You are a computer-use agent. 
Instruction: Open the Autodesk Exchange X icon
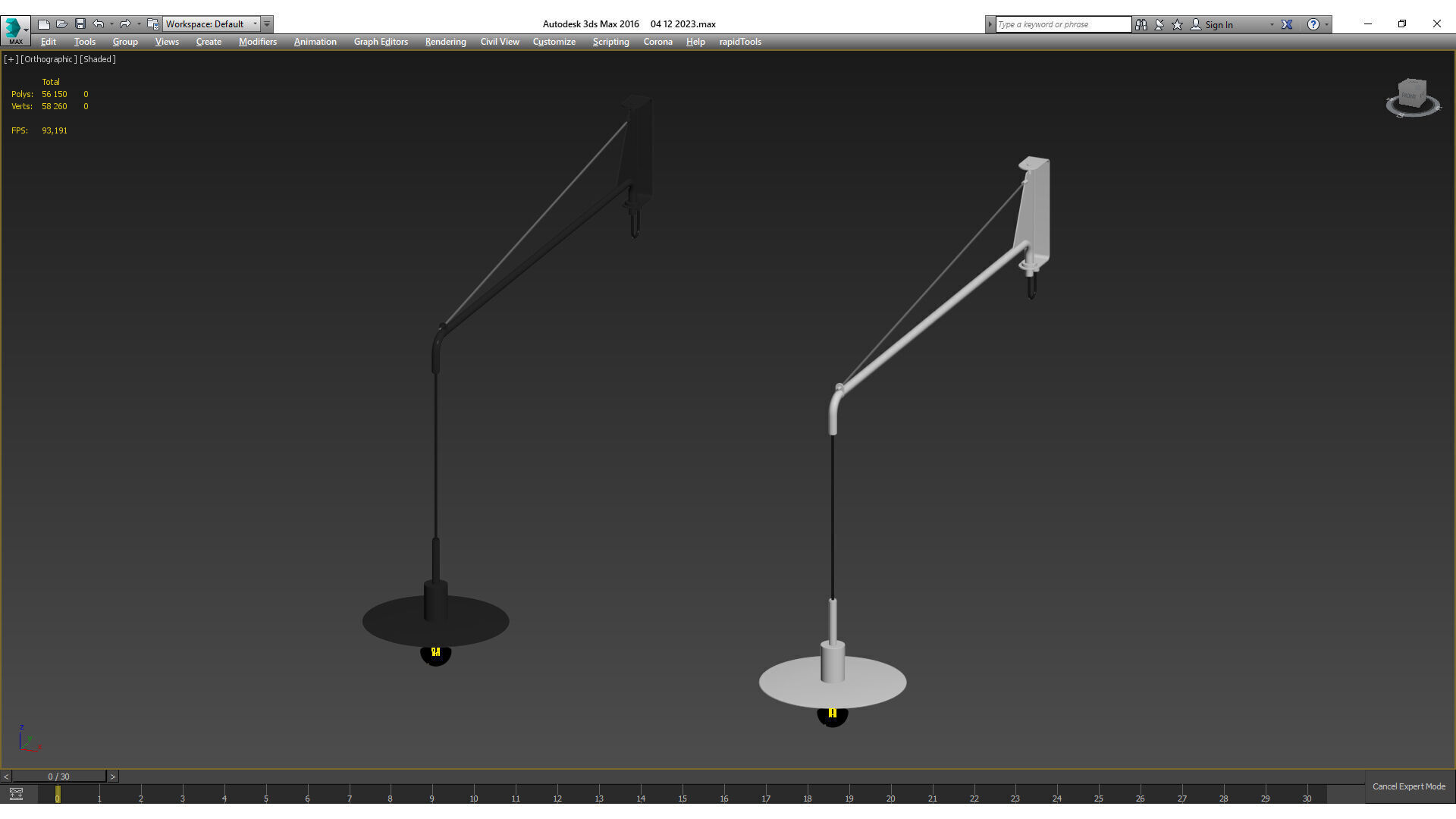1287,24
